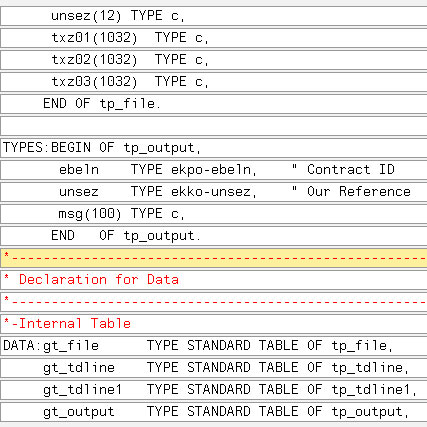The width and height of the screenshot is (427, 427).
Task: Click the comment 'Our Reference'
Action: pyautogui.click(x=359, y=192)
